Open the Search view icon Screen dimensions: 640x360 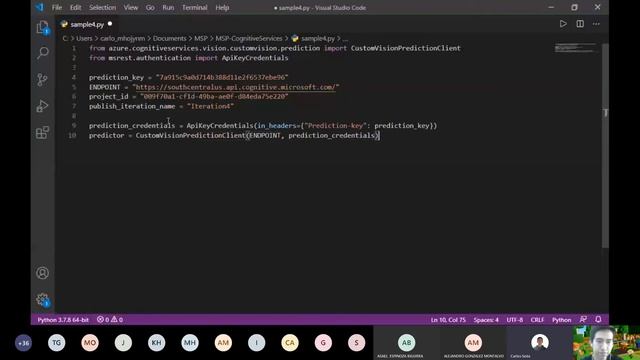[42, 53]
